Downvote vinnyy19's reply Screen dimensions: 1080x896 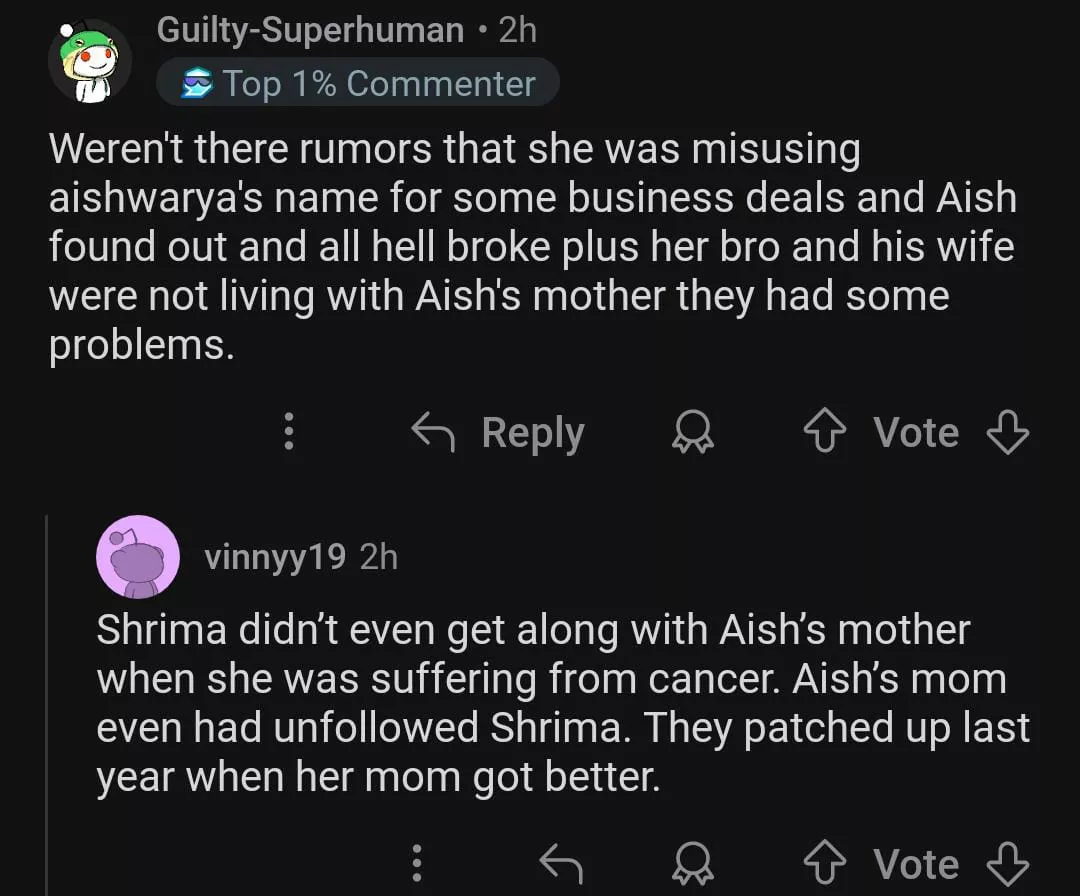1007,864
